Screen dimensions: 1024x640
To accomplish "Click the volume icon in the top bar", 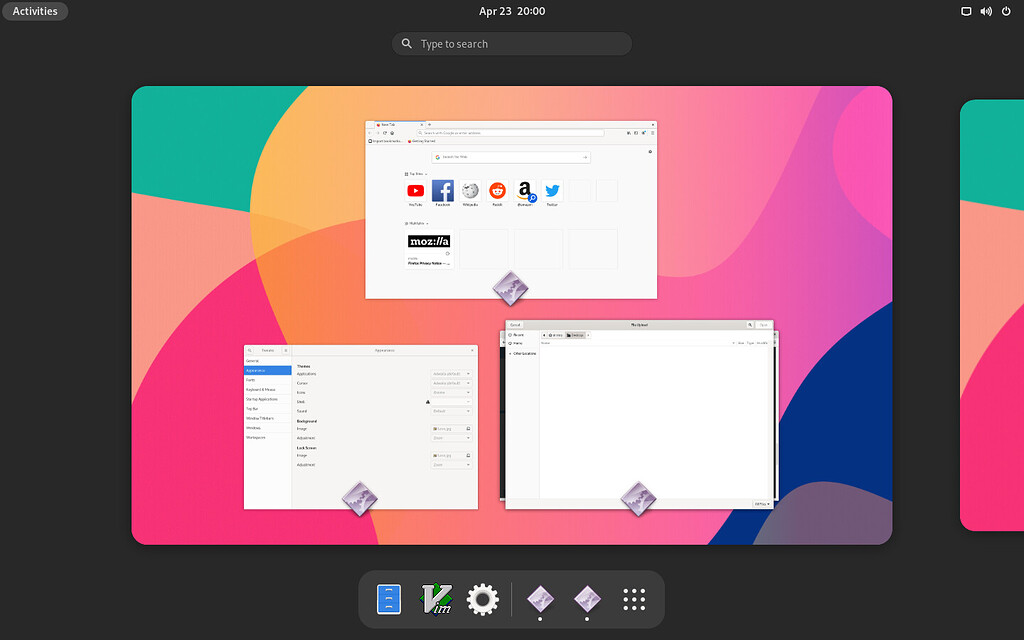I will click(985, 11).
